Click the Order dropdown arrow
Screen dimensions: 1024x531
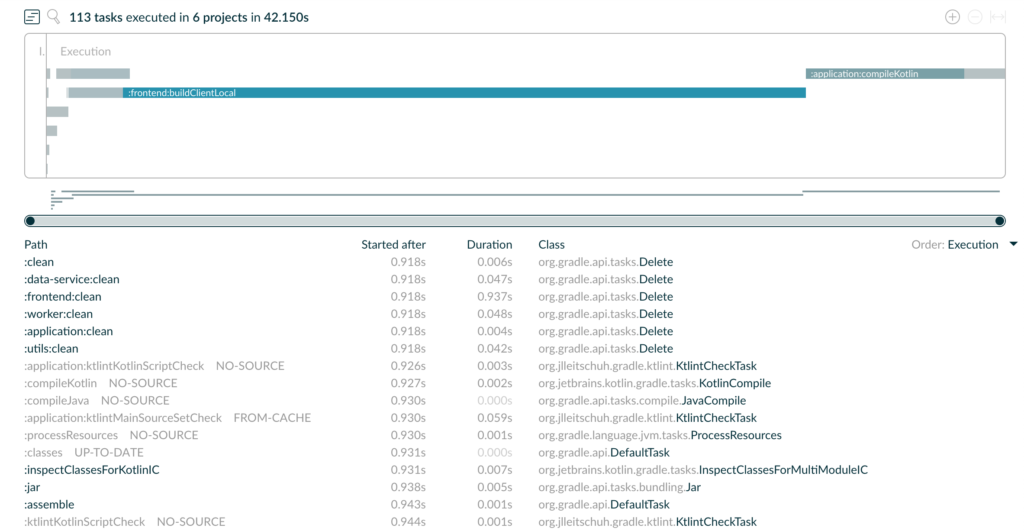point(1013,245)
